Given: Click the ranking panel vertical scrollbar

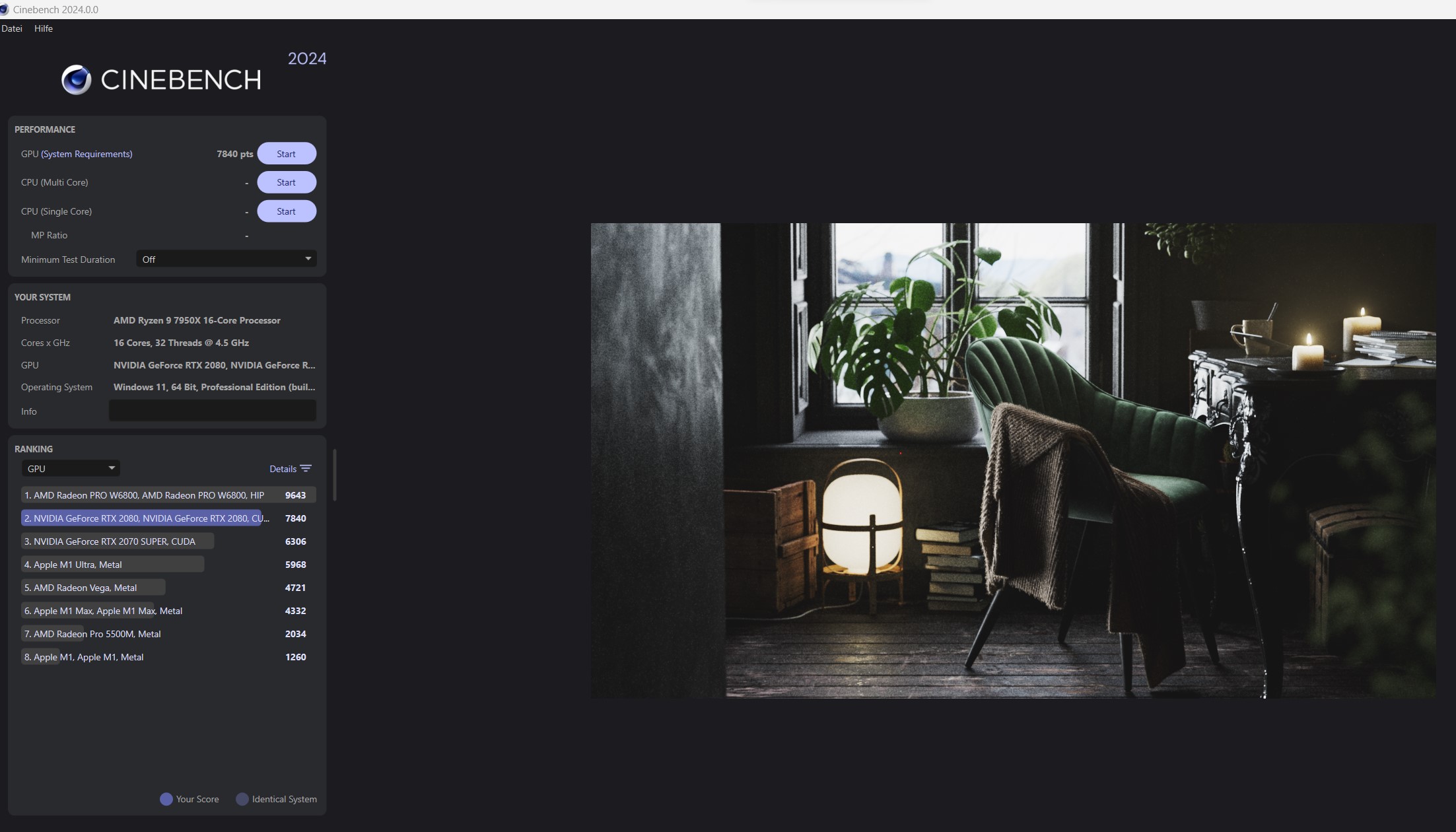Looking at the screenshot, I should [x=335, y=475].
